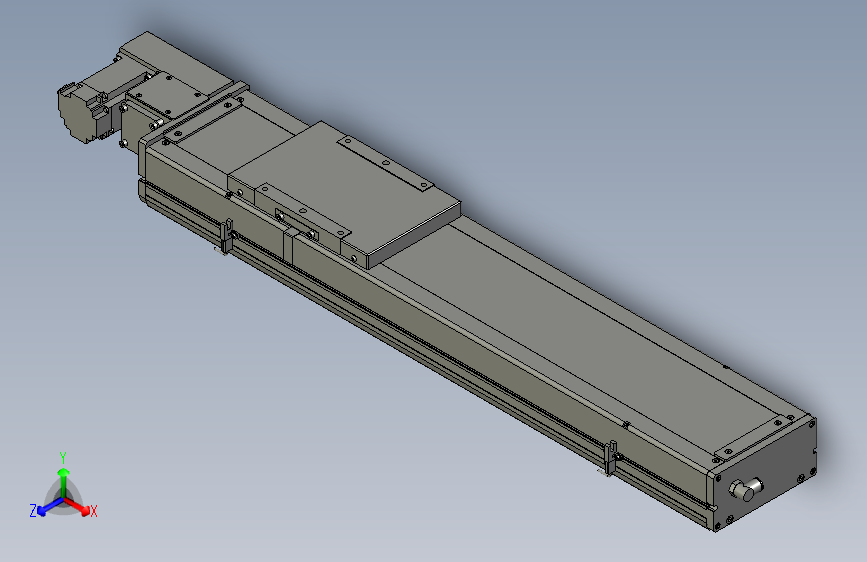Select the large slider carriage top plate
Viewport: 867px width, 562px height.
pos(344,192)
